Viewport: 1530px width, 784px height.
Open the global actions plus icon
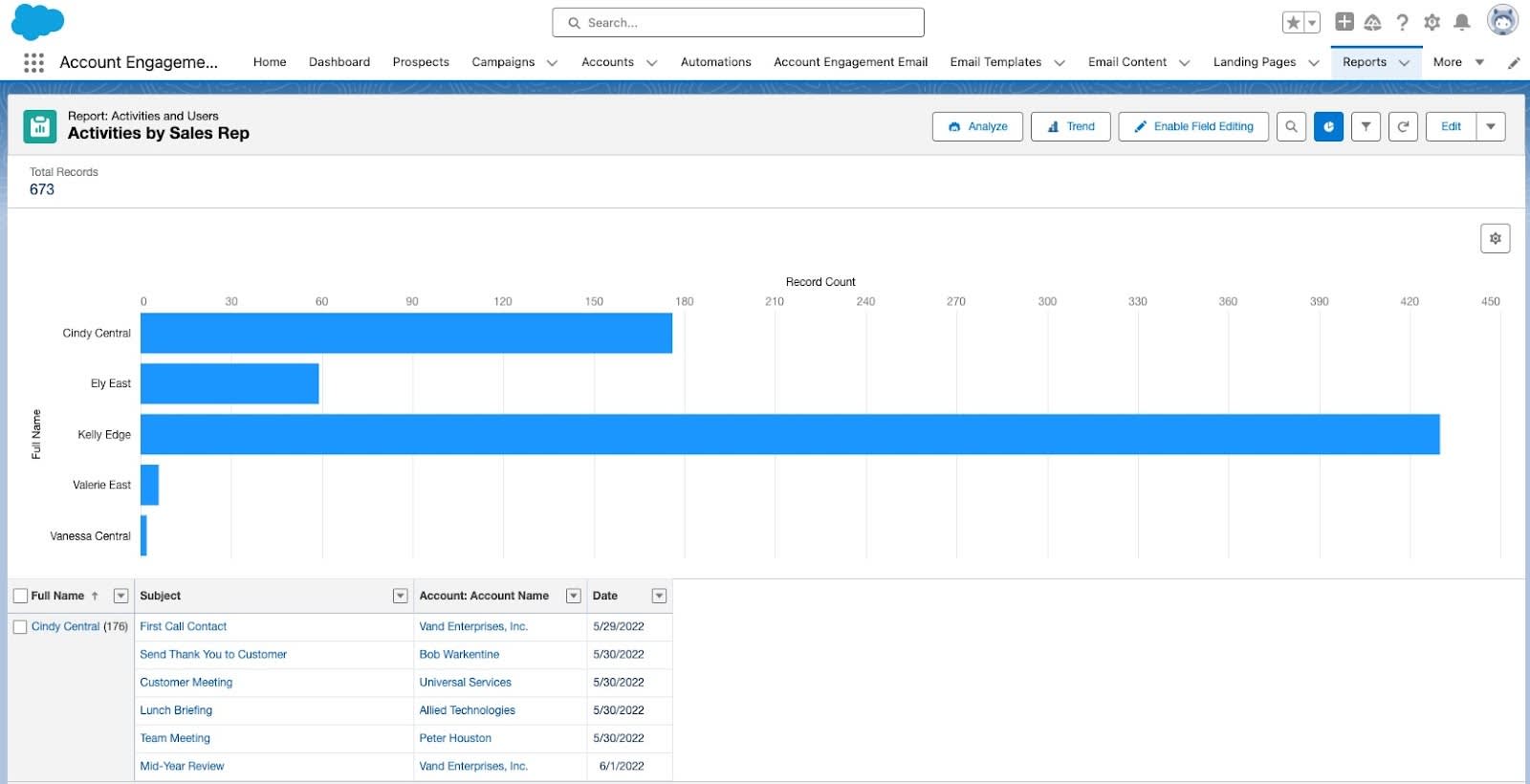click(x=1344, y=22)
